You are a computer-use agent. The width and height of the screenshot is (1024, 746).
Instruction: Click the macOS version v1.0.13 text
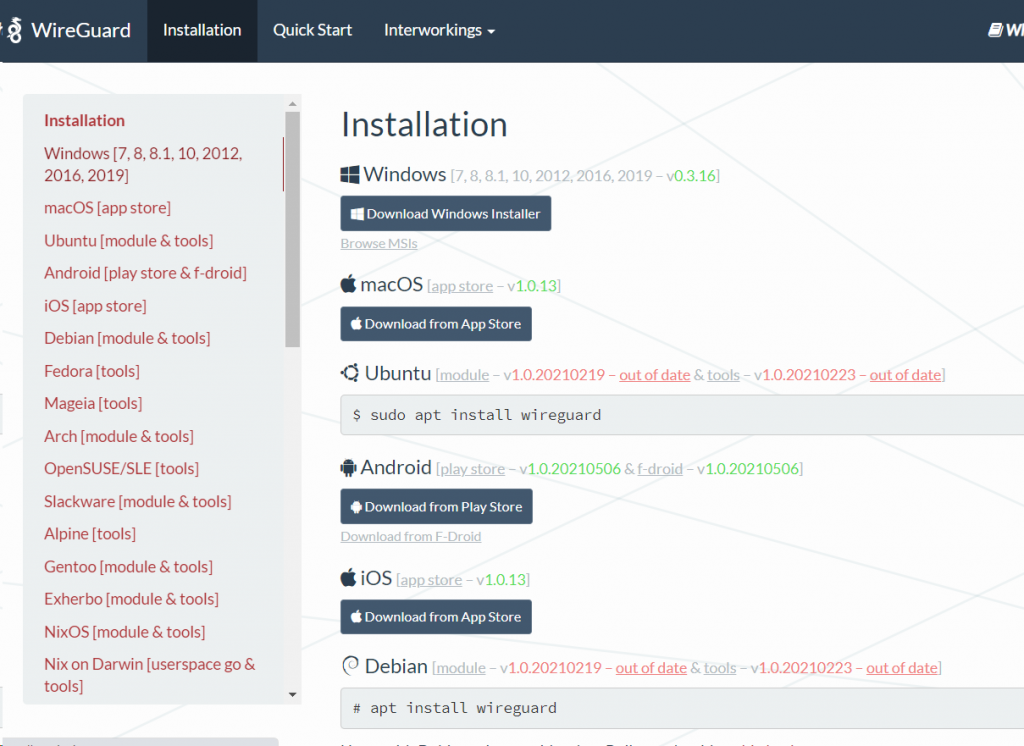(x=532, y=286)
